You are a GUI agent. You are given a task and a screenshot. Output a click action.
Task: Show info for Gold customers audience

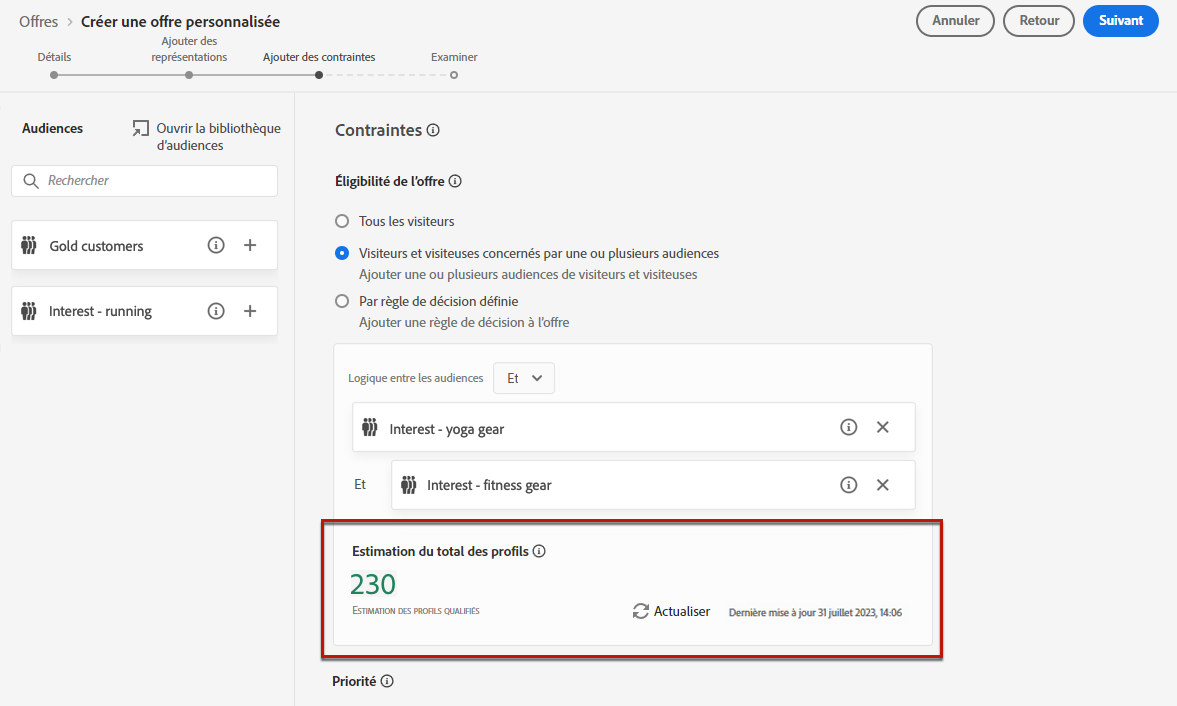[x=216, y=246]
